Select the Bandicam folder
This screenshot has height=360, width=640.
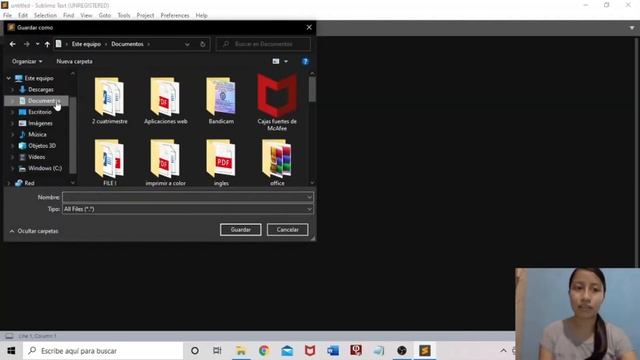tap(221, 101)
